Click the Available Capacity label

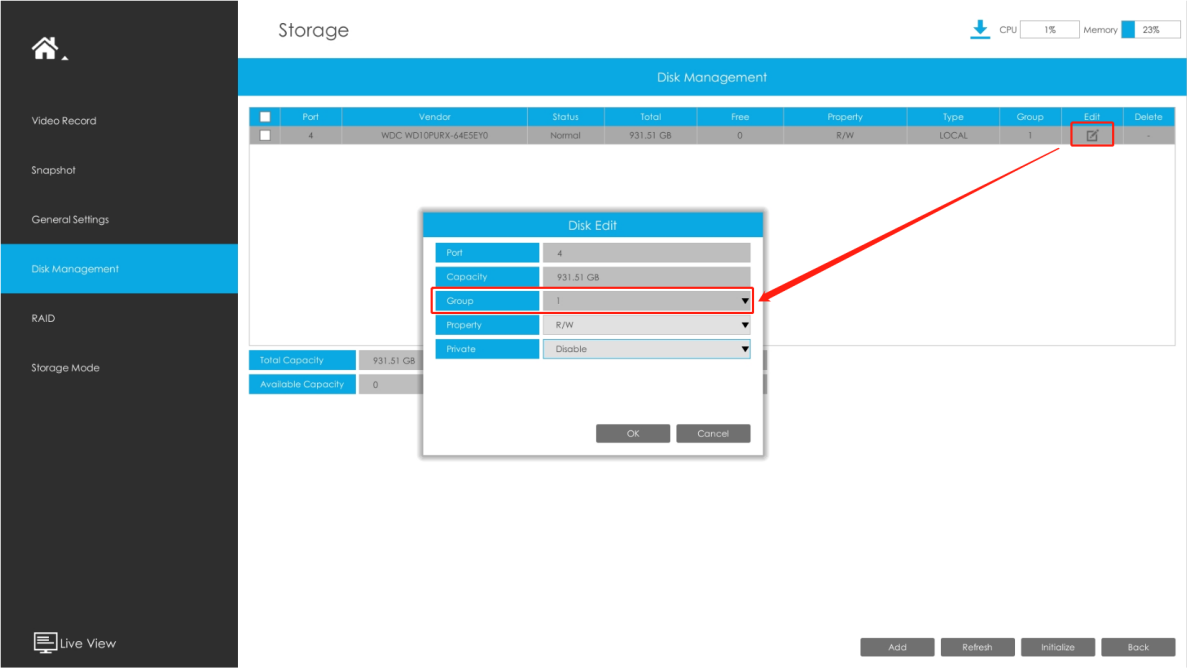pyautogui.click(x=303, y=385)
